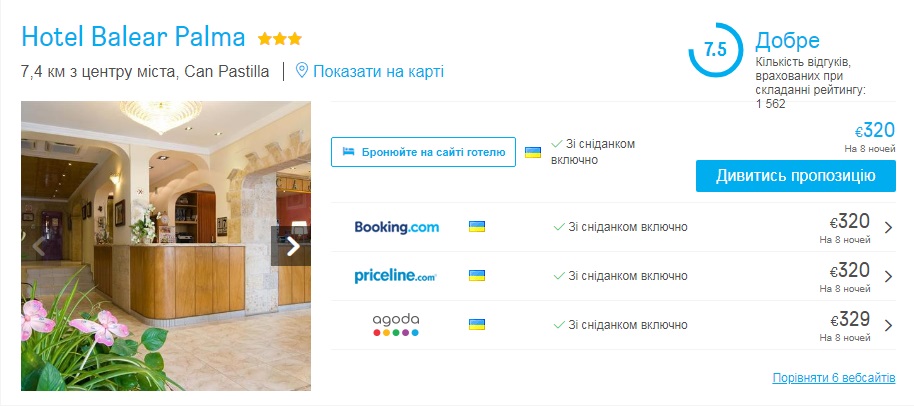Image resolution: width=914 pixels, height=406 pixels.
Task: Open the Показати на карті link
Action: pos(378,72)
